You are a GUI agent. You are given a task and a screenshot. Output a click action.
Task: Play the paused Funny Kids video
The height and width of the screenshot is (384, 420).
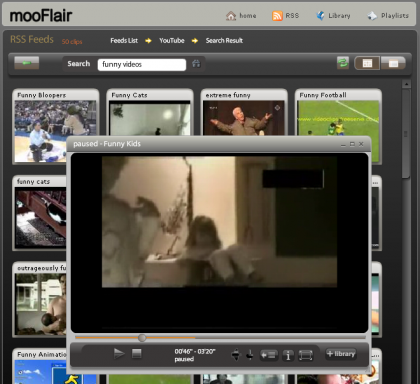pyautogui.click(x=119, y=353)
